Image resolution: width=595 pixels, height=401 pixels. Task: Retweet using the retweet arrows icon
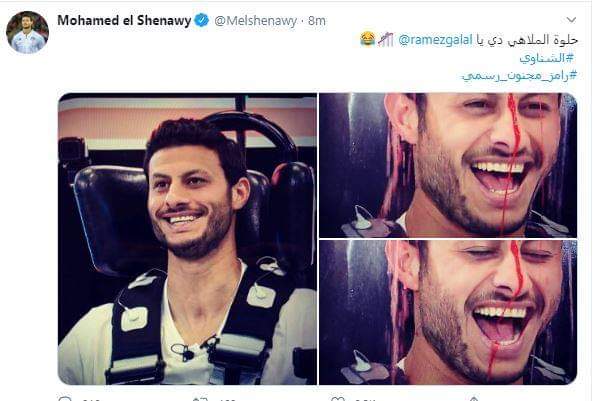point(200,399)
